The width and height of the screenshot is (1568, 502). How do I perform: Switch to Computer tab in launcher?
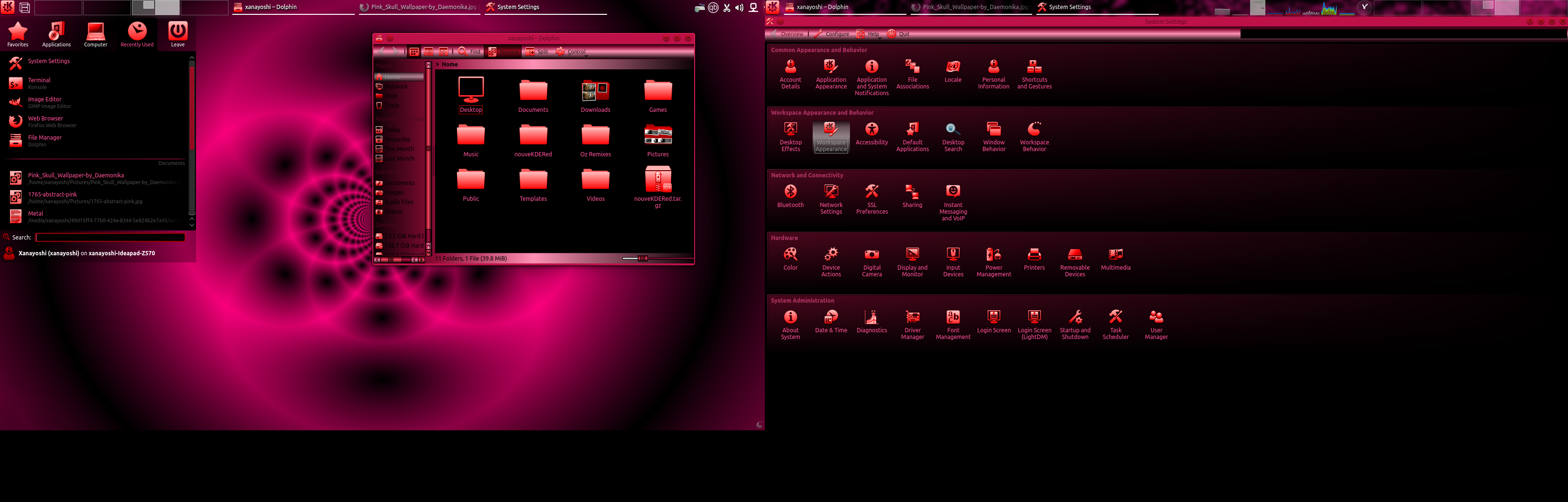tap(96, 34)
